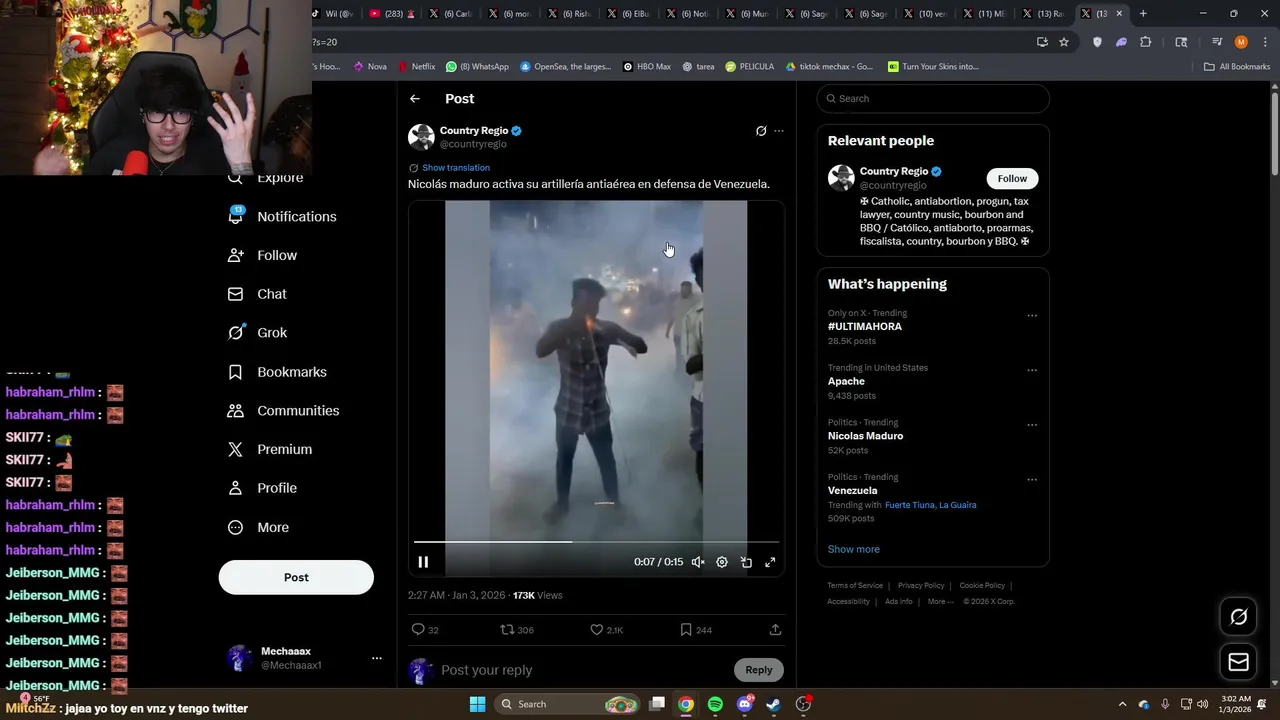This screenshot has width=1280, height=720.
Task: Click the big Post button in sidebar
Action: pyautogui.click(x=296, y=577)
